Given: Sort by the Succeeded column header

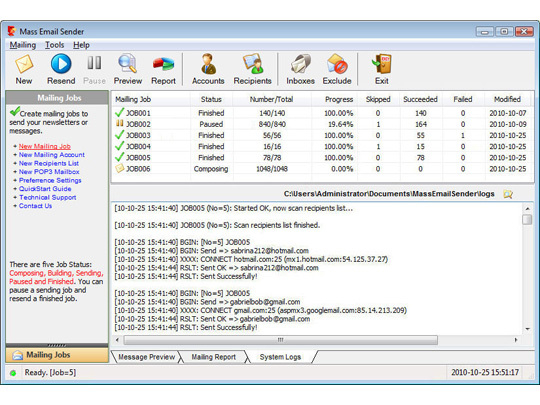Looking at the screenshot, I should pyautogui.click(x=420, y=100).
